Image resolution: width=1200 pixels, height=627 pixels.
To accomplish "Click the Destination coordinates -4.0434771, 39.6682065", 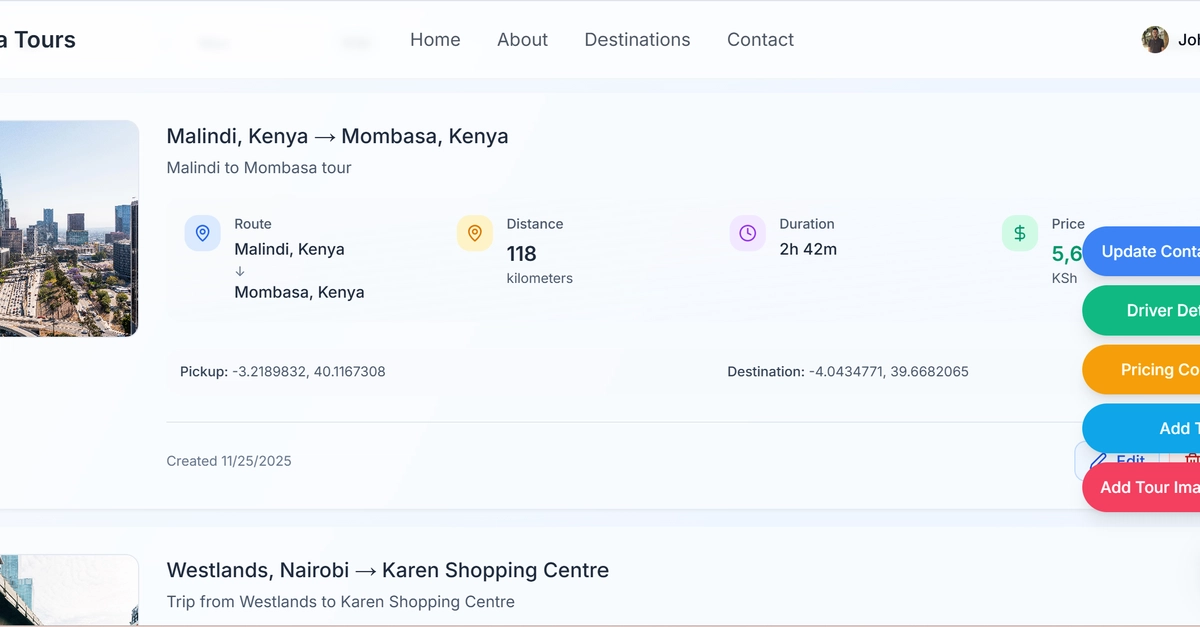I will (x=888, y=372).
